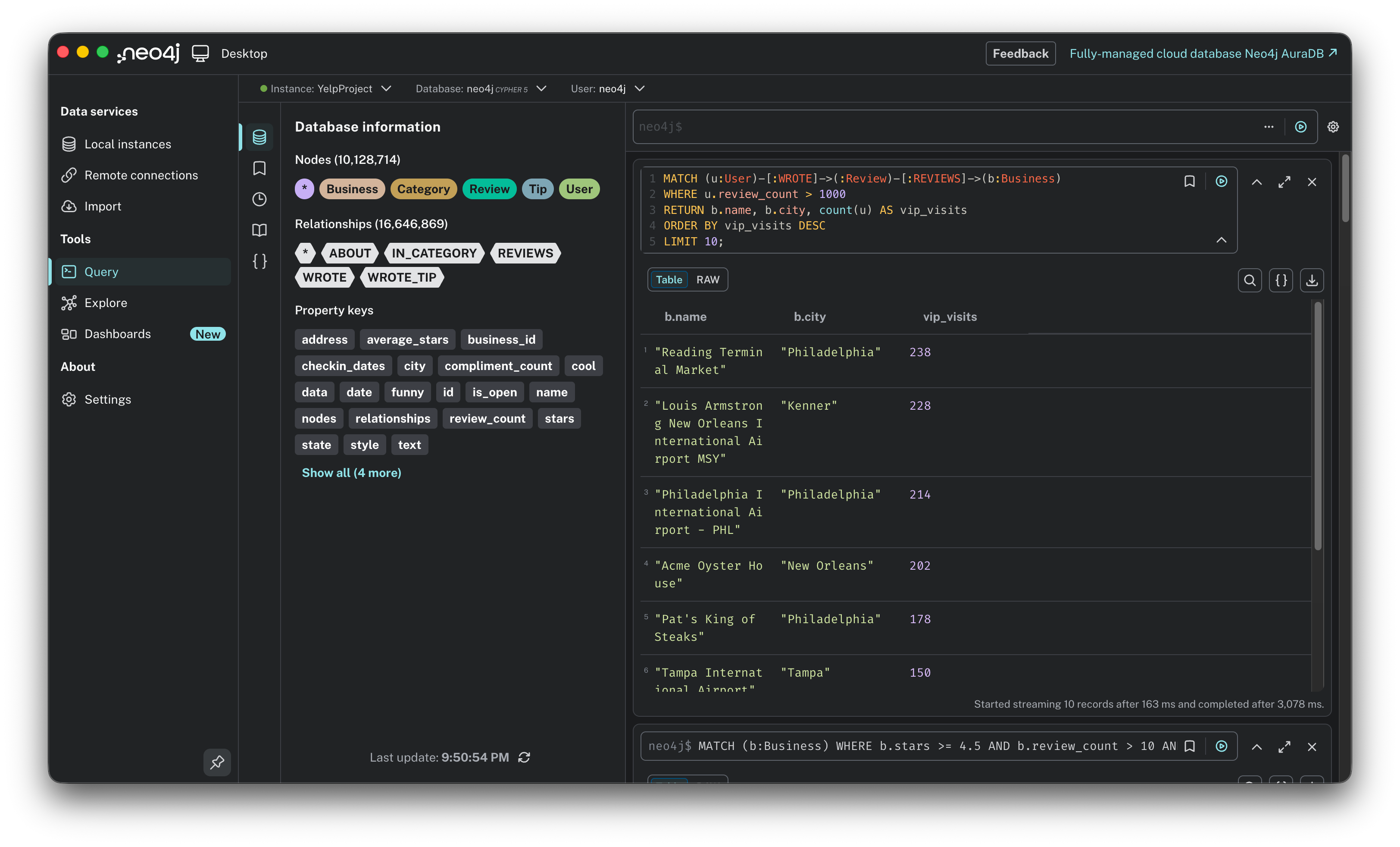
Task: Click the purple asterisk all-nodes label
Action: pyautogui.click(x=305, y=189)
